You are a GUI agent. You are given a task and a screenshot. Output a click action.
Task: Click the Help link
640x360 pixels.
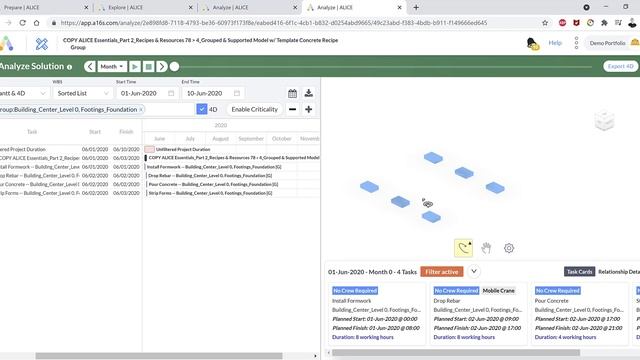(555, 43)
